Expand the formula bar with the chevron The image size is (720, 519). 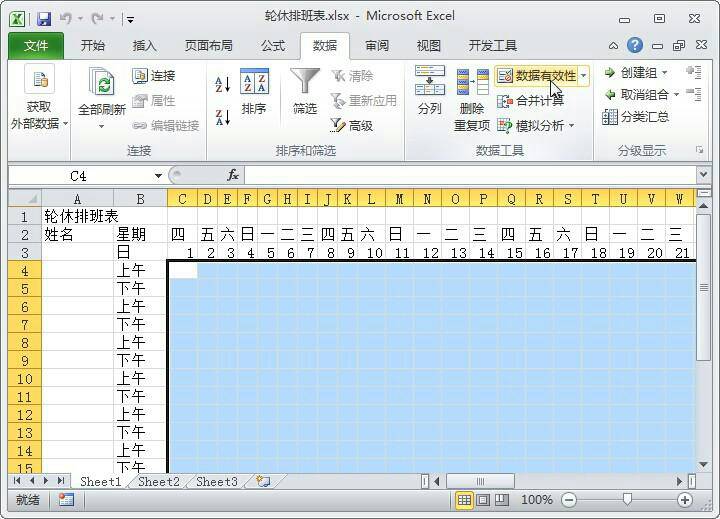coord(703,175)
